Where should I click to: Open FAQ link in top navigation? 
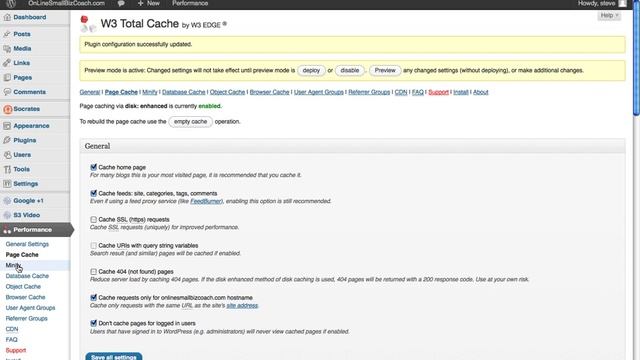418,92
